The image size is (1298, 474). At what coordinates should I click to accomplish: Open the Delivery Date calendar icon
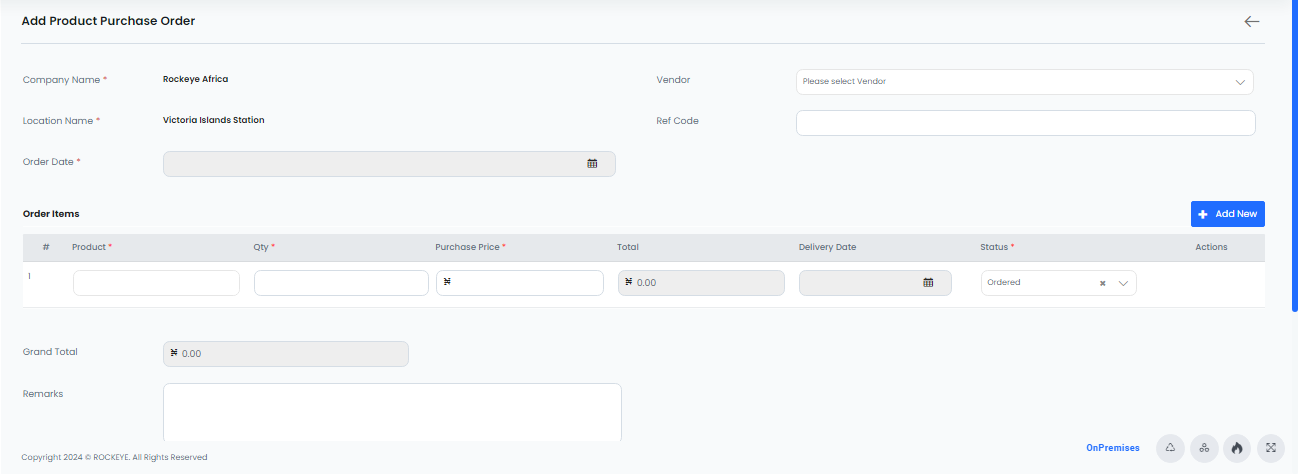(928, 283)
